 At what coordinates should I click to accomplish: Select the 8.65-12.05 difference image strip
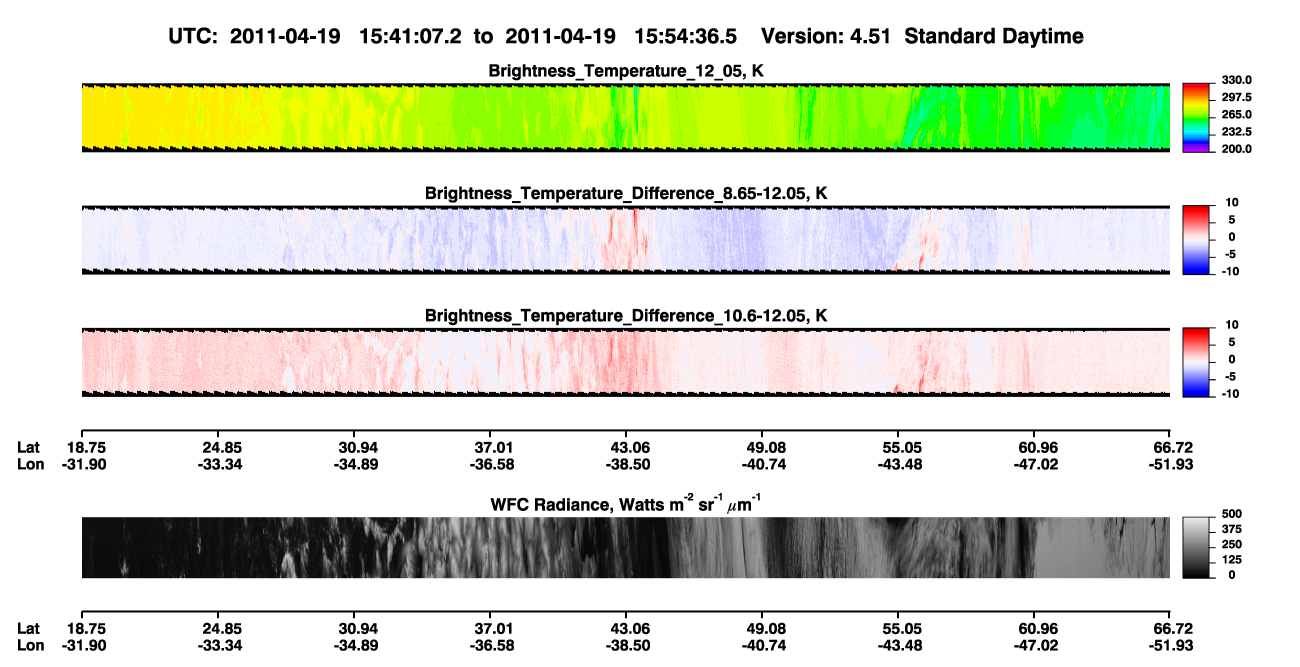(625, 240)
